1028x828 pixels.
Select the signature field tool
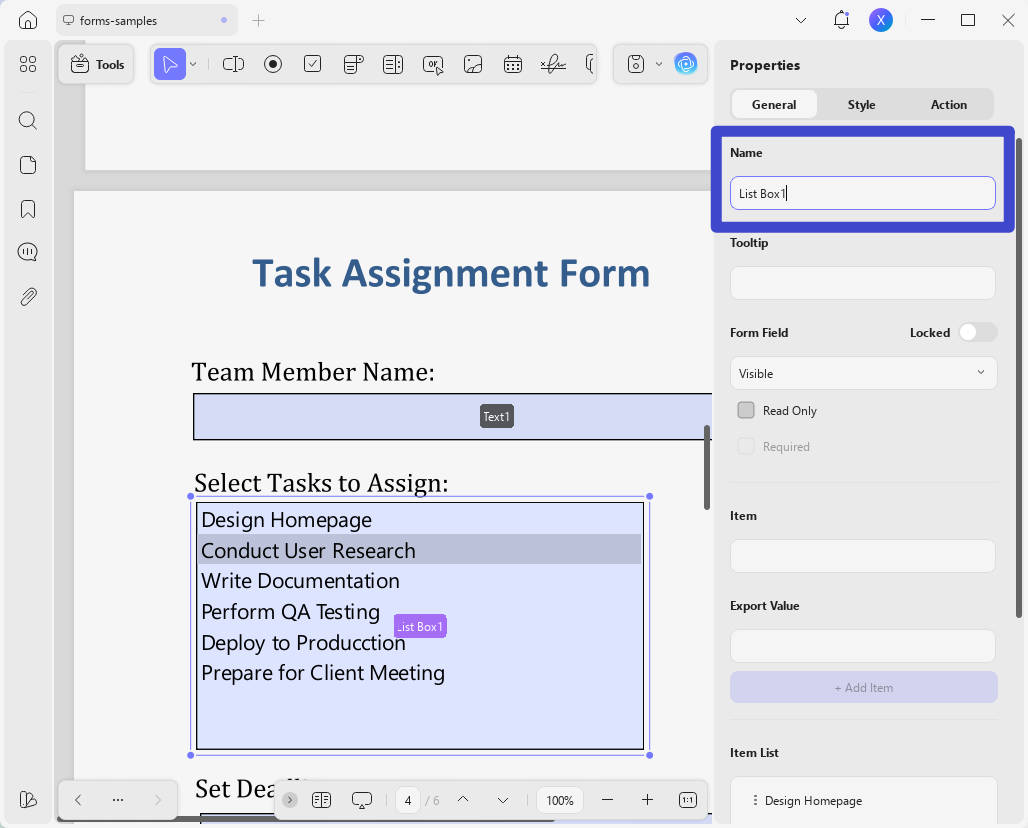(553, 64)
